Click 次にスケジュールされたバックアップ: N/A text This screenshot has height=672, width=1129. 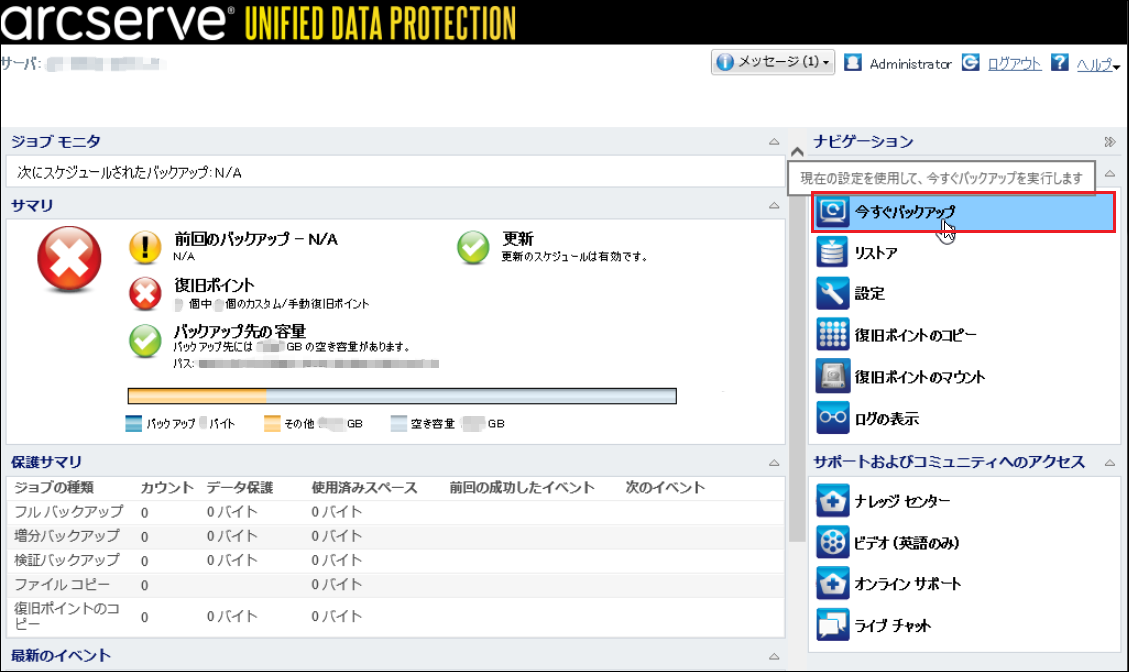(x=130, y=173)
